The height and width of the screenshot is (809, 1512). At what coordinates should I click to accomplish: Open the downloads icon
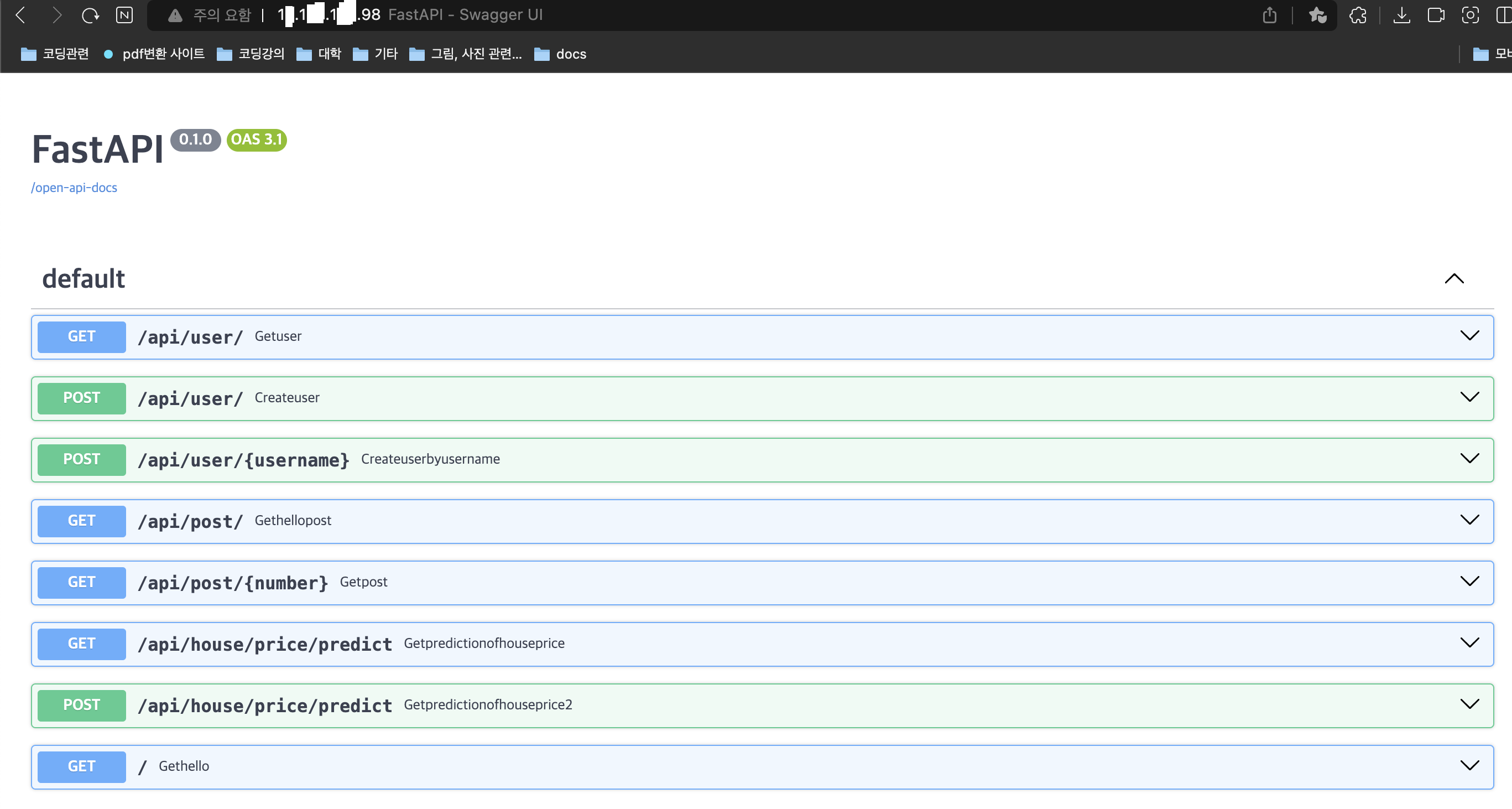1401,15
